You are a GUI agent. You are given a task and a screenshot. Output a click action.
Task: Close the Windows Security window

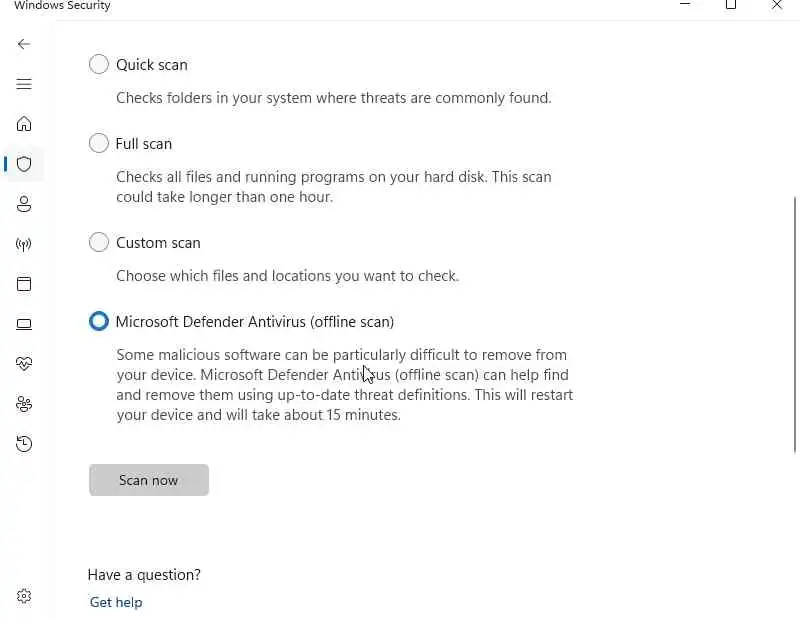coord(777,5)
